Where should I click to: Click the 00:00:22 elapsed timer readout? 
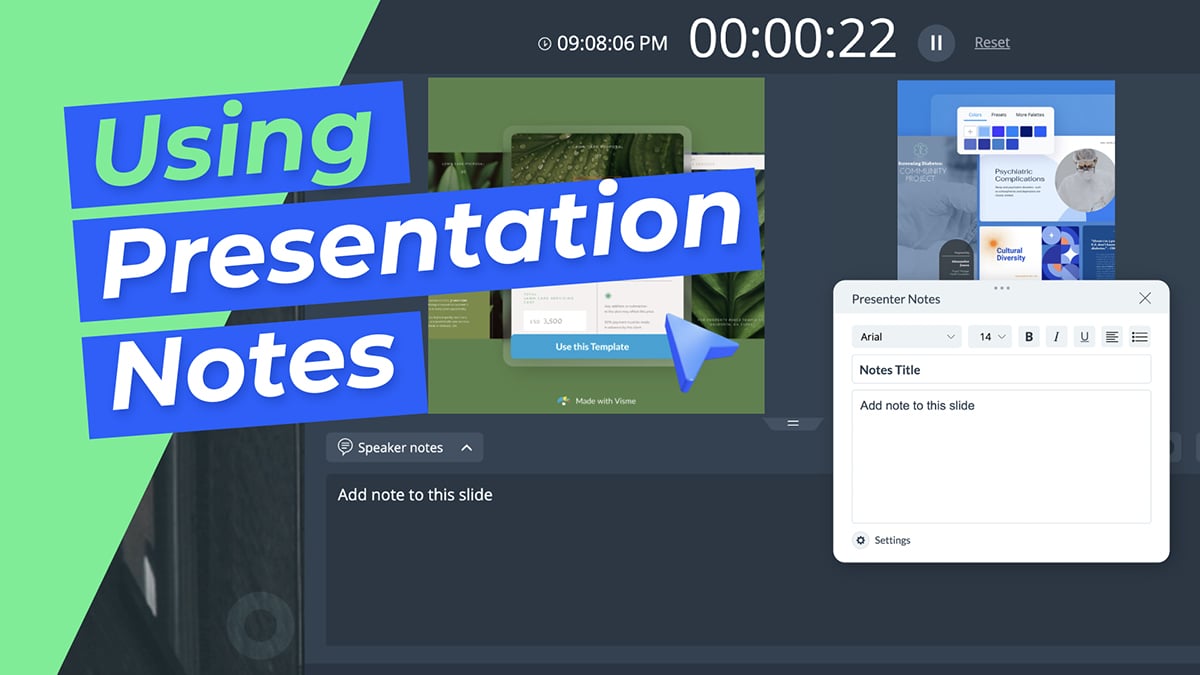[793, 41]
